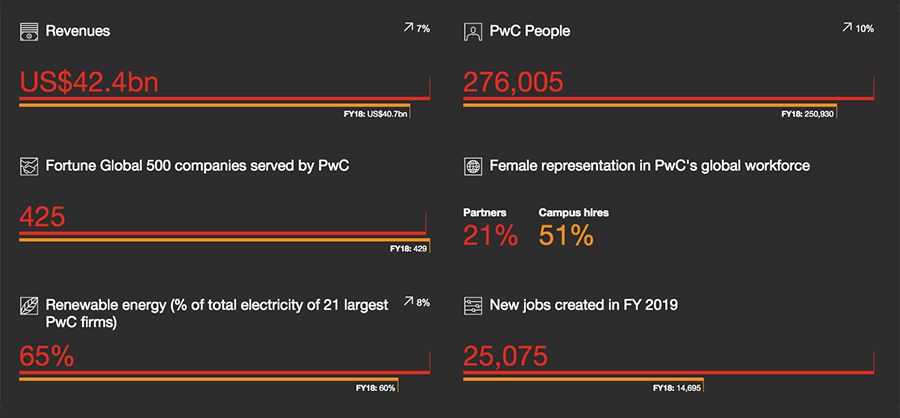The height and width of the screenshot is (418, 900).
Task: Click the 425 companies served value
Action: (x=42, y=218)
